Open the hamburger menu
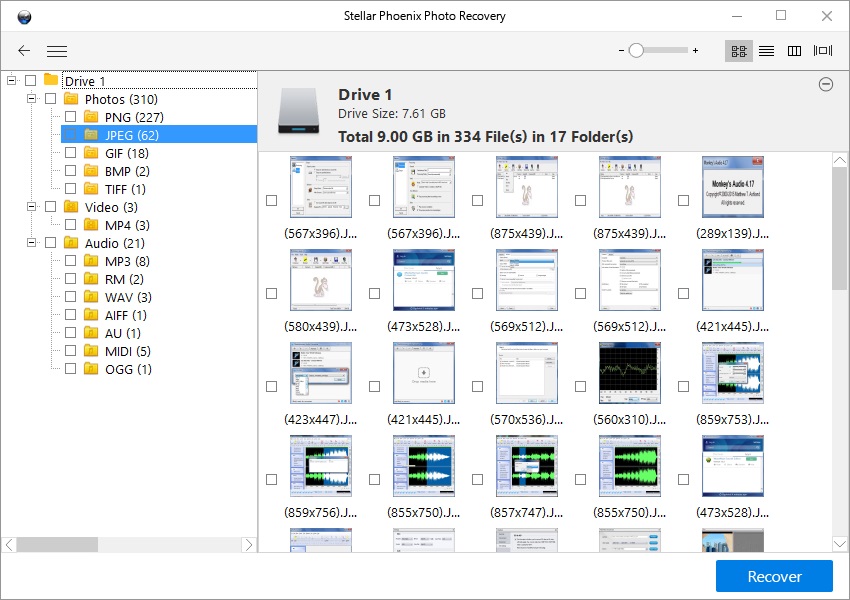This screenshot has height=600, width=850. coord(57,50)
